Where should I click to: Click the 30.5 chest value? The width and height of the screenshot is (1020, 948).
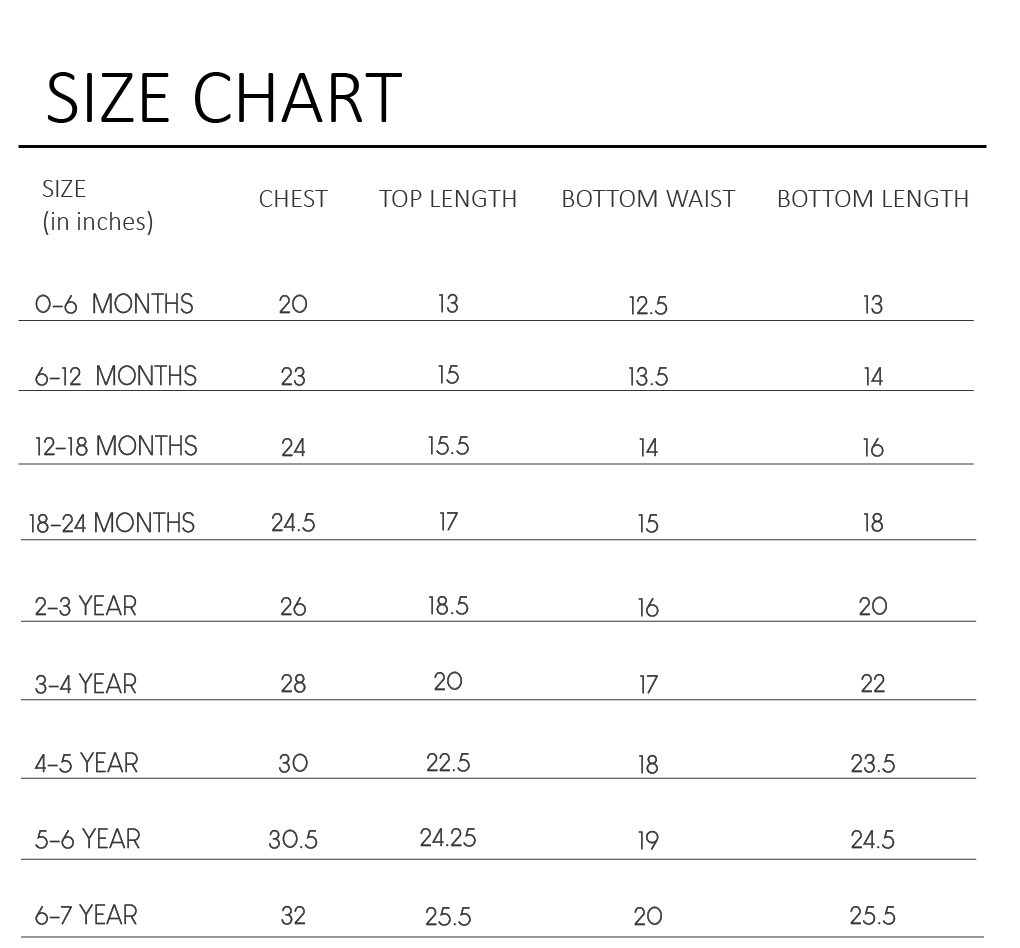(293, 840)
